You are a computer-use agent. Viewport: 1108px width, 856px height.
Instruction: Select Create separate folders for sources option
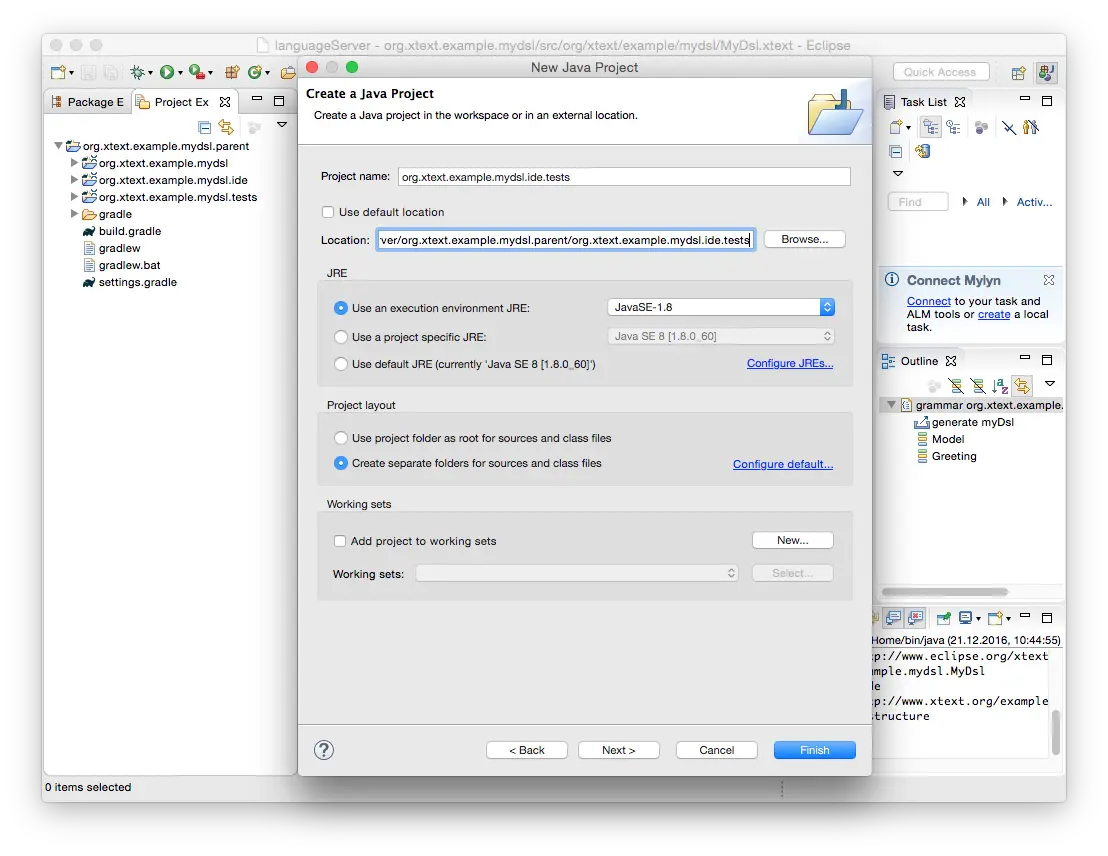pos(341,463)
